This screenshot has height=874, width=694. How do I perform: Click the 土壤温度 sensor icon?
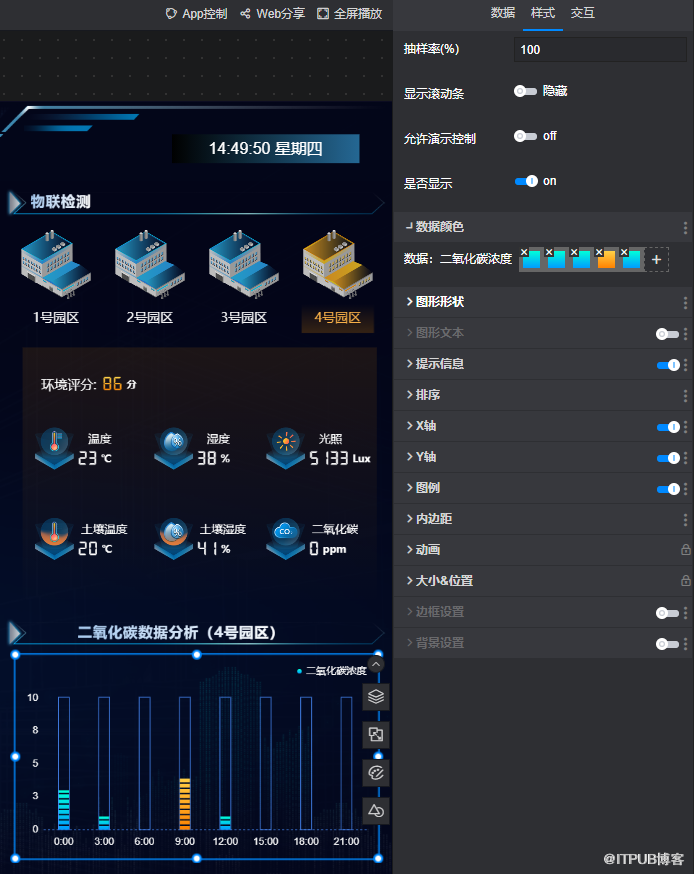[x=54, y=538]
